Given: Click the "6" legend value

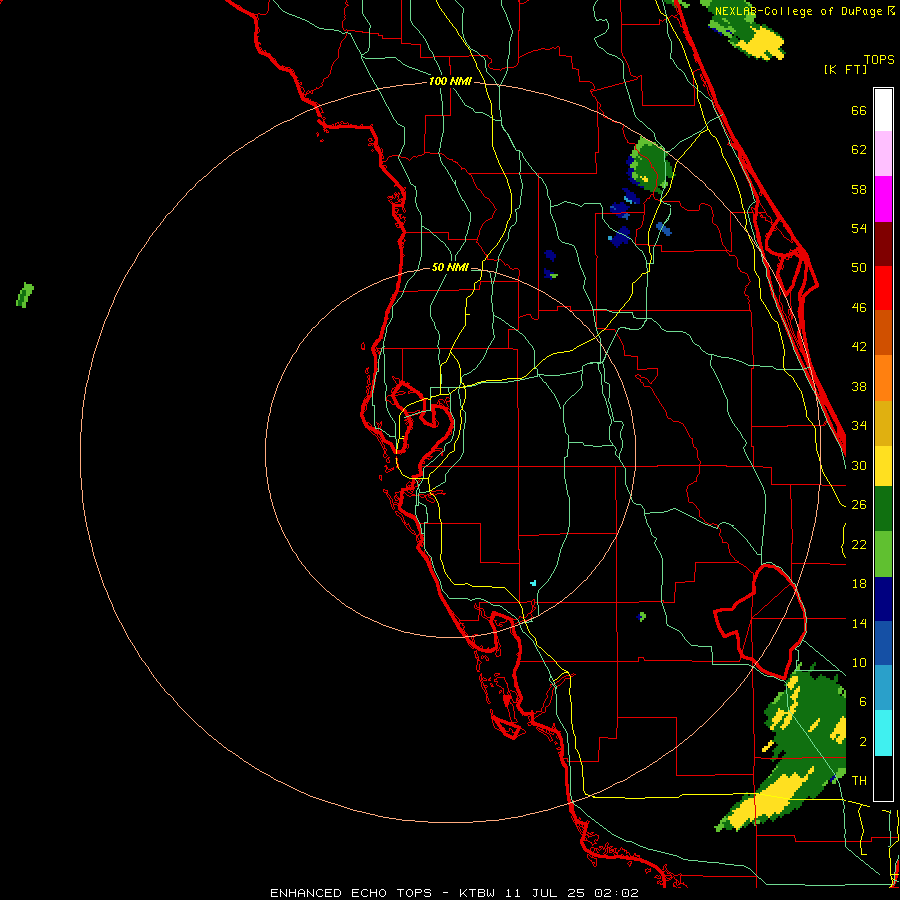Looking at the screenshot, I should 862,702.
